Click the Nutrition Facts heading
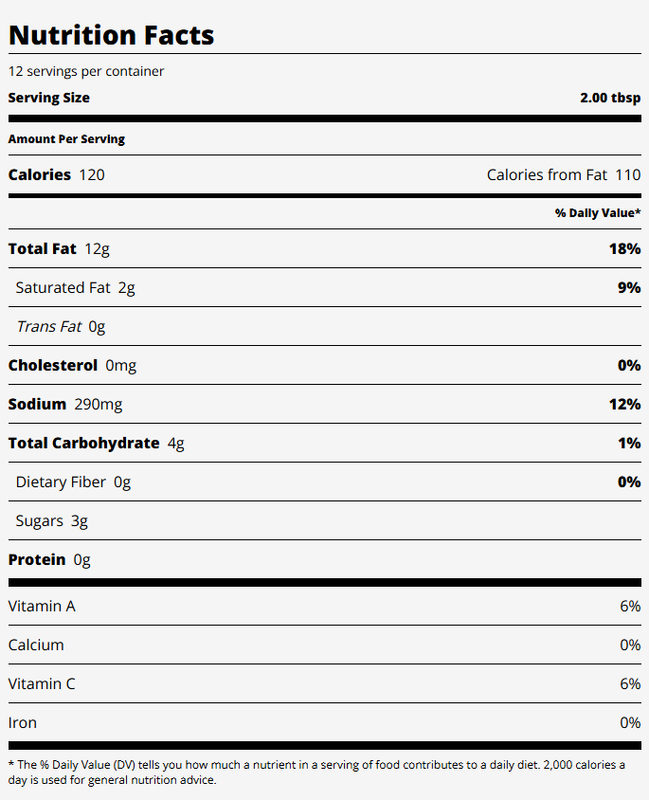This screenshot has width=649, height=800. point(111,35)
